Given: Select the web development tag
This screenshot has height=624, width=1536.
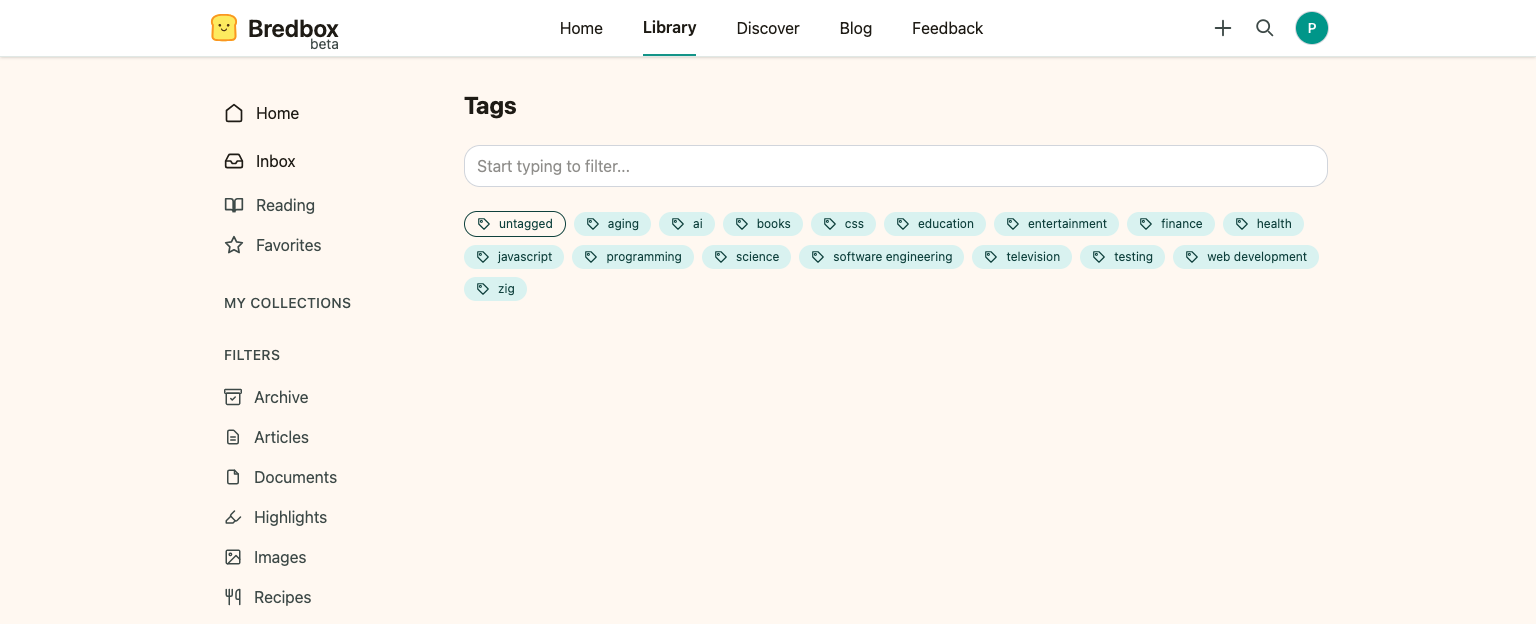Looking at the screenshot, I should click(x=1246, y=257).
